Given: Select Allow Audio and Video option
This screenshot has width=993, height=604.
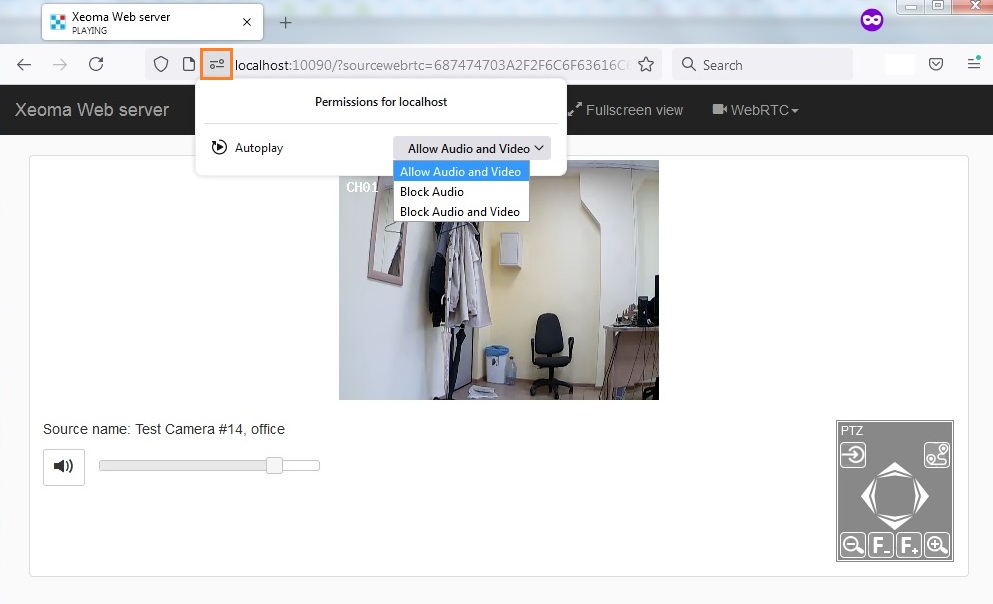Looking at the screenshot, I should pyautogui.click(x=461, y=172).
